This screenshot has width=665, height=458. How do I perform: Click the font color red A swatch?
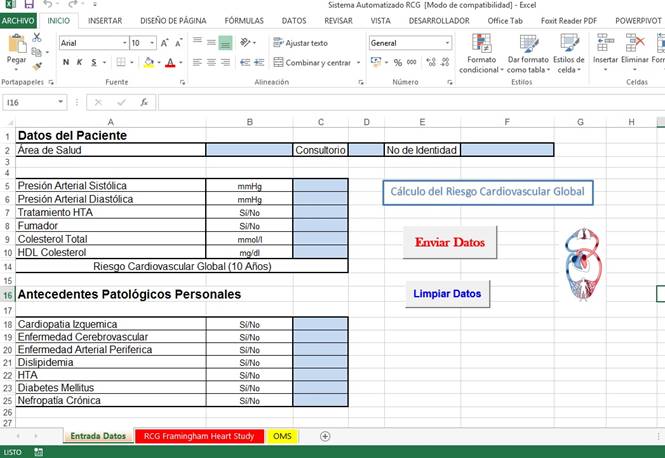pyautogui.click(x=168, y=62)
